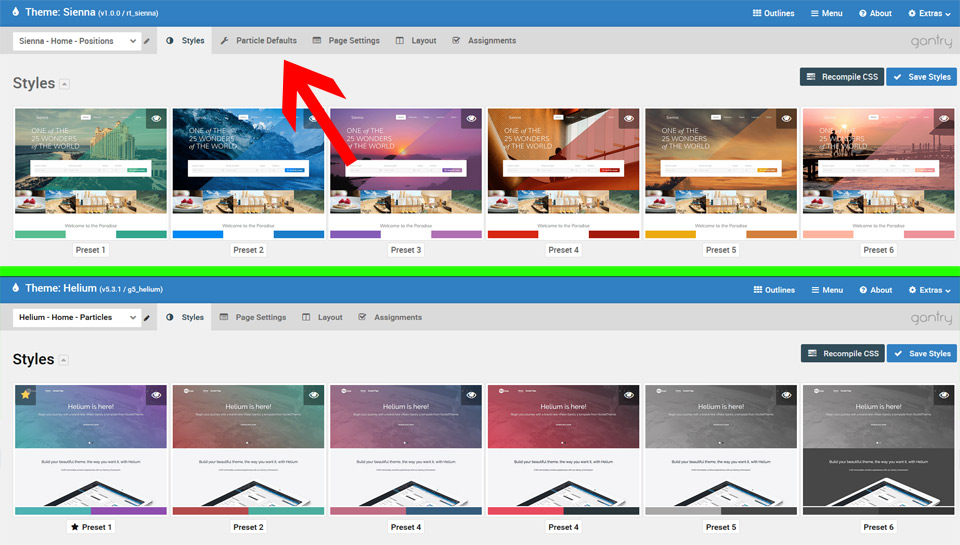Open Menu in the Helium header
The width and height of the screenshot is (960, 545).
point(827,290)
